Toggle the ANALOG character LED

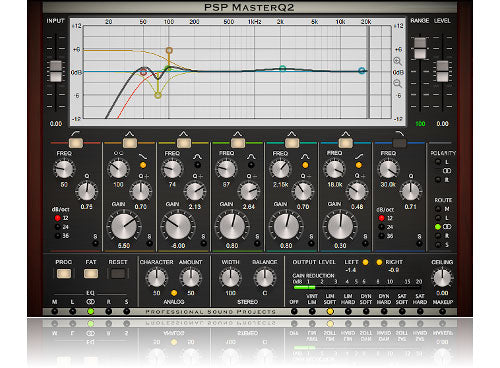click(x=174, y=293)
